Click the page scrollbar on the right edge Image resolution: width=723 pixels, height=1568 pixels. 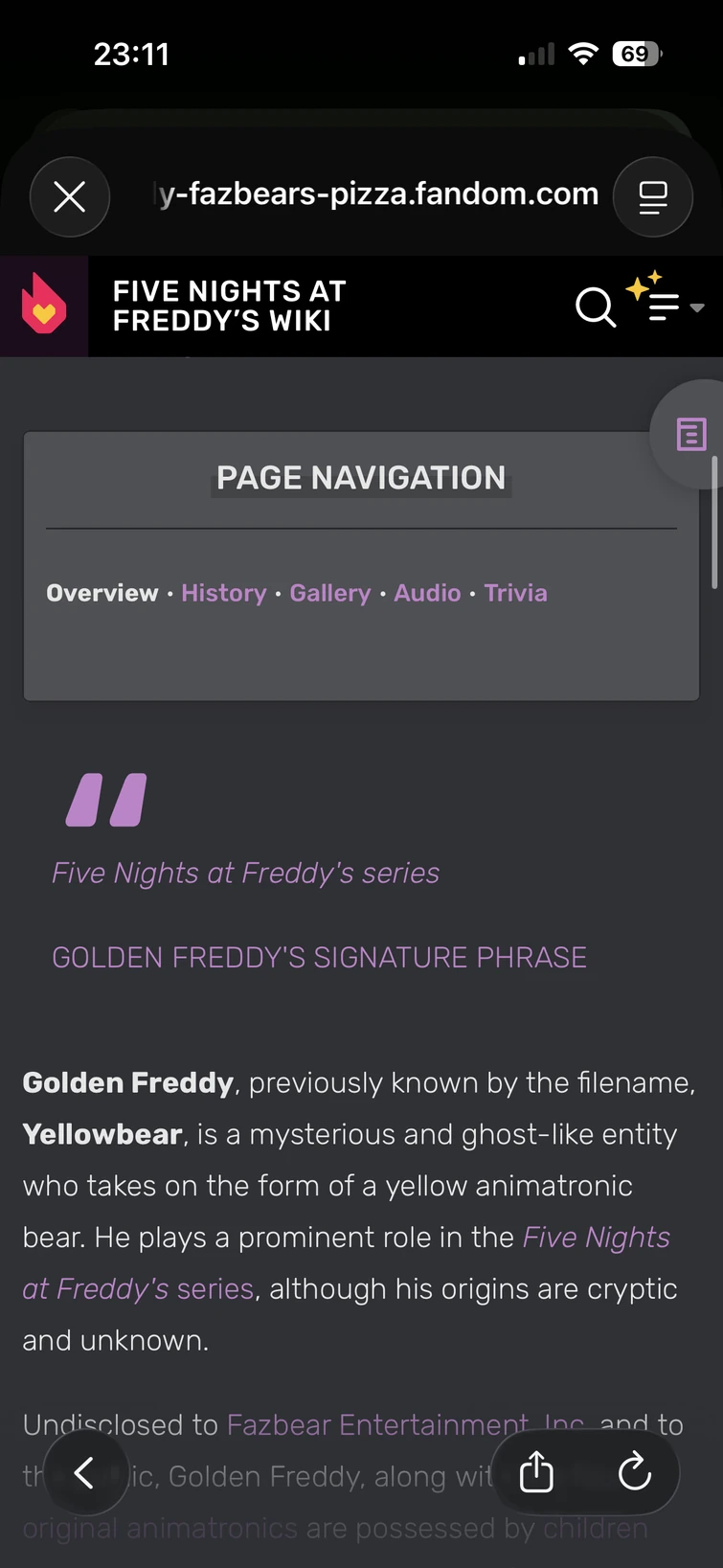tap(714, 522)
